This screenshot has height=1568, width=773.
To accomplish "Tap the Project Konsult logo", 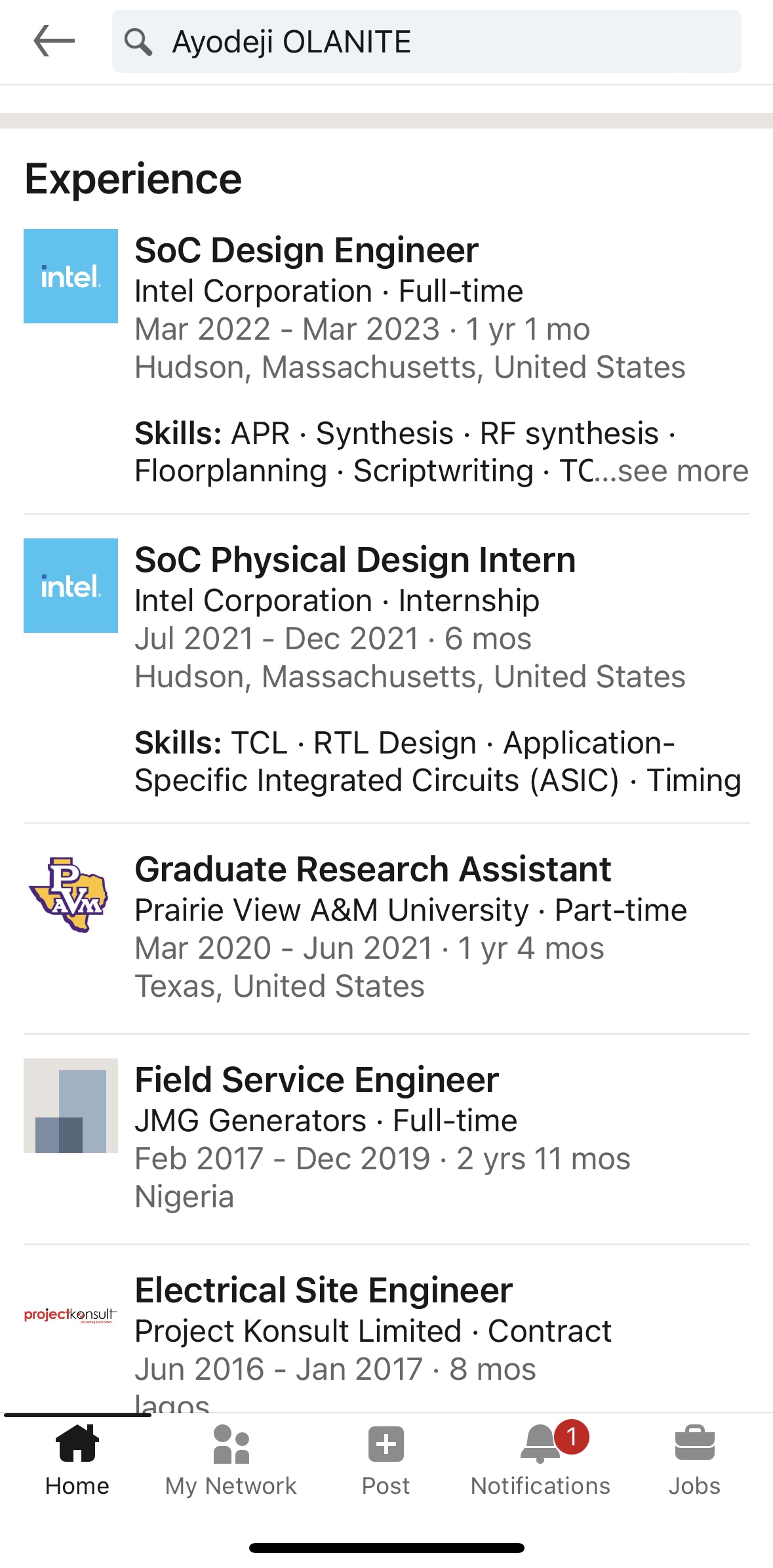I will coord(71,1316).
